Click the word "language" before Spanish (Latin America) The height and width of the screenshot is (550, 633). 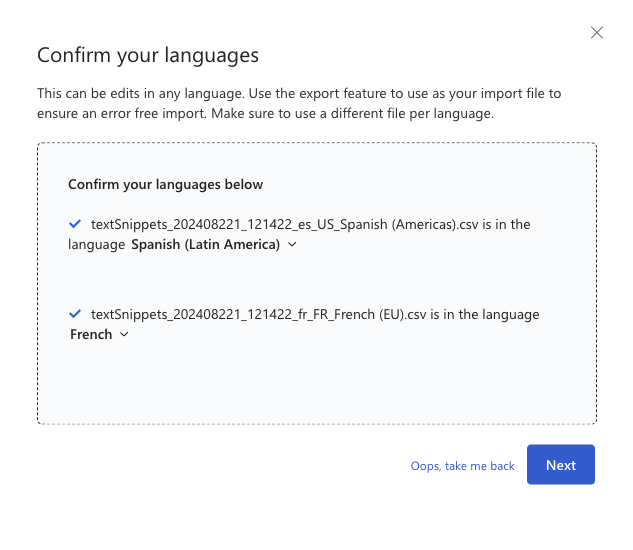coord(97,244)
